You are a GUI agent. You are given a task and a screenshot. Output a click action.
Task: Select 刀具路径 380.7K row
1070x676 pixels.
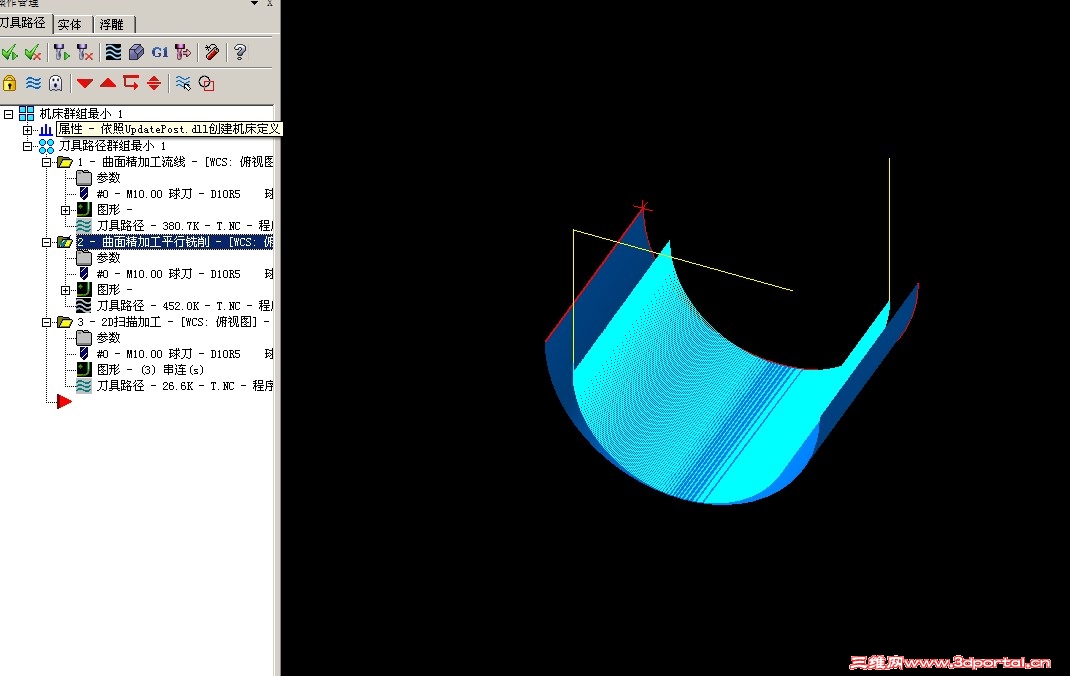pyautogui.click(x=184, y=226)
